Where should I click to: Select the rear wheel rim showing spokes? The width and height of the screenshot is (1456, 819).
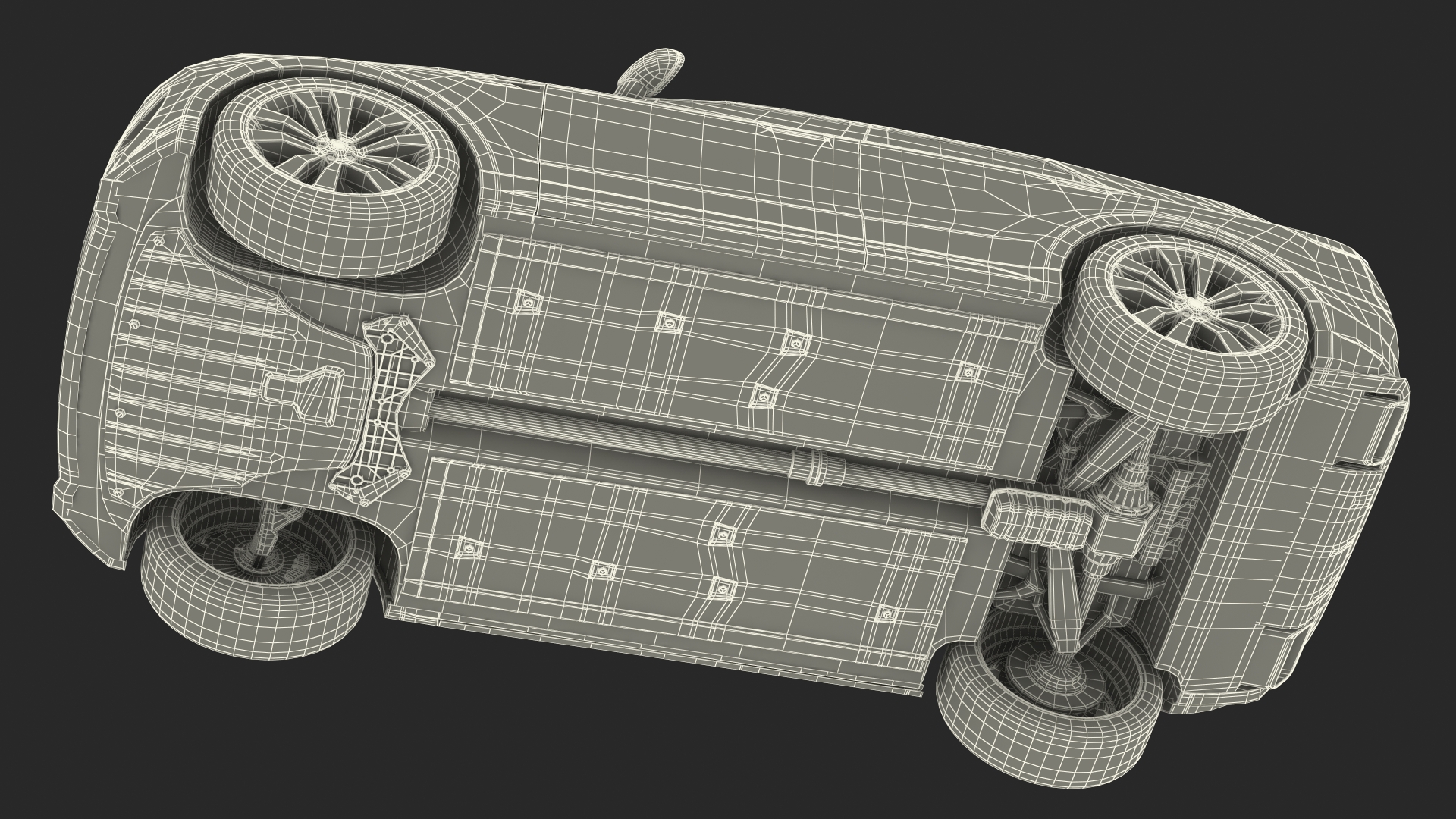pos(1196,305)
